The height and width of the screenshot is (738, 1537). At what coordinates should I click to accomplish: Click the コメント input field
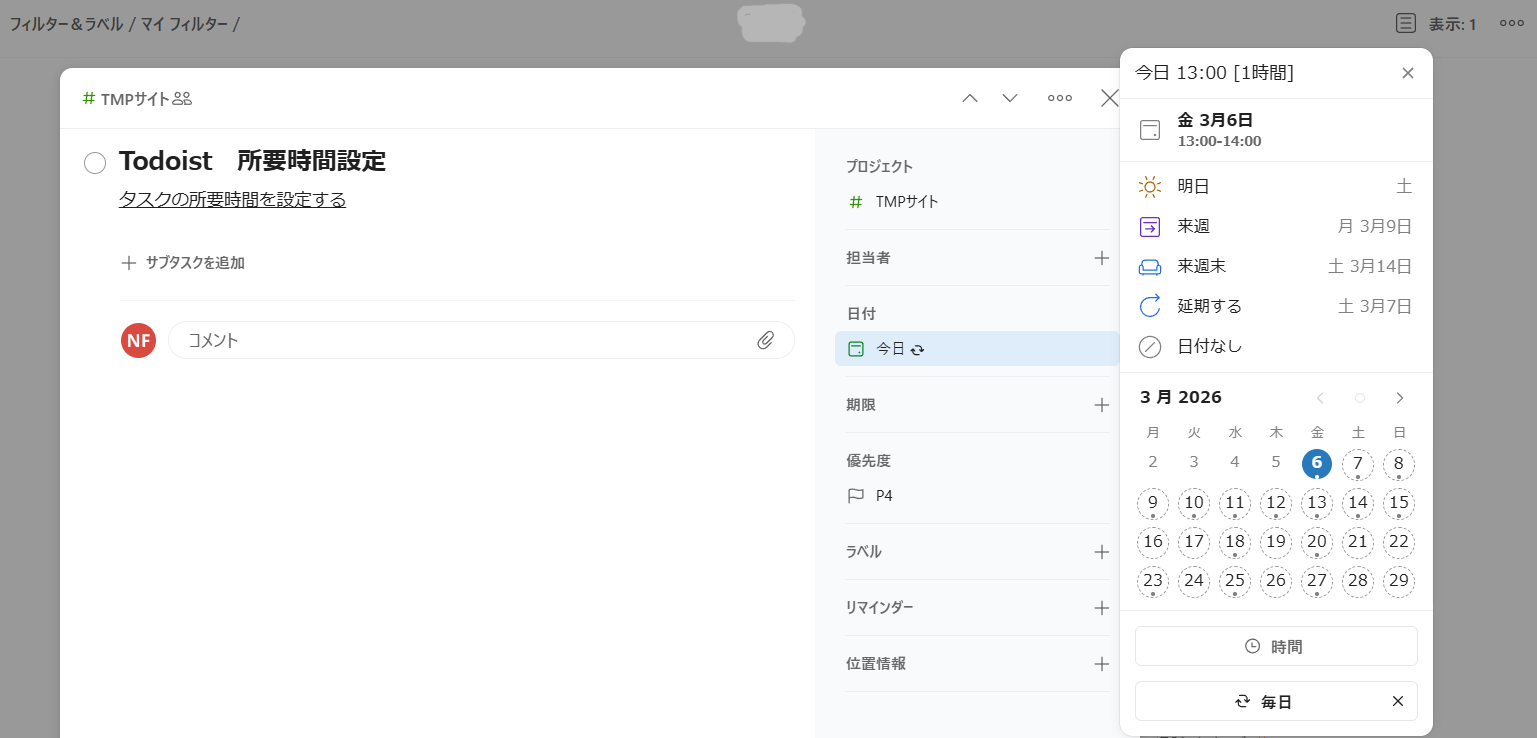click(460, 340)
